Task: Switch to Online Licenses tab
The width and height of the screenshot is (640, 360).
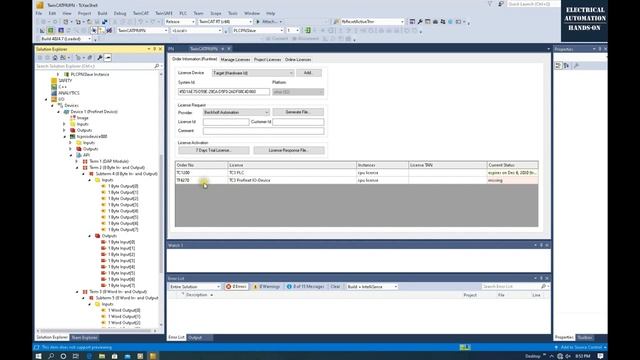Action: tap(298, 60)
